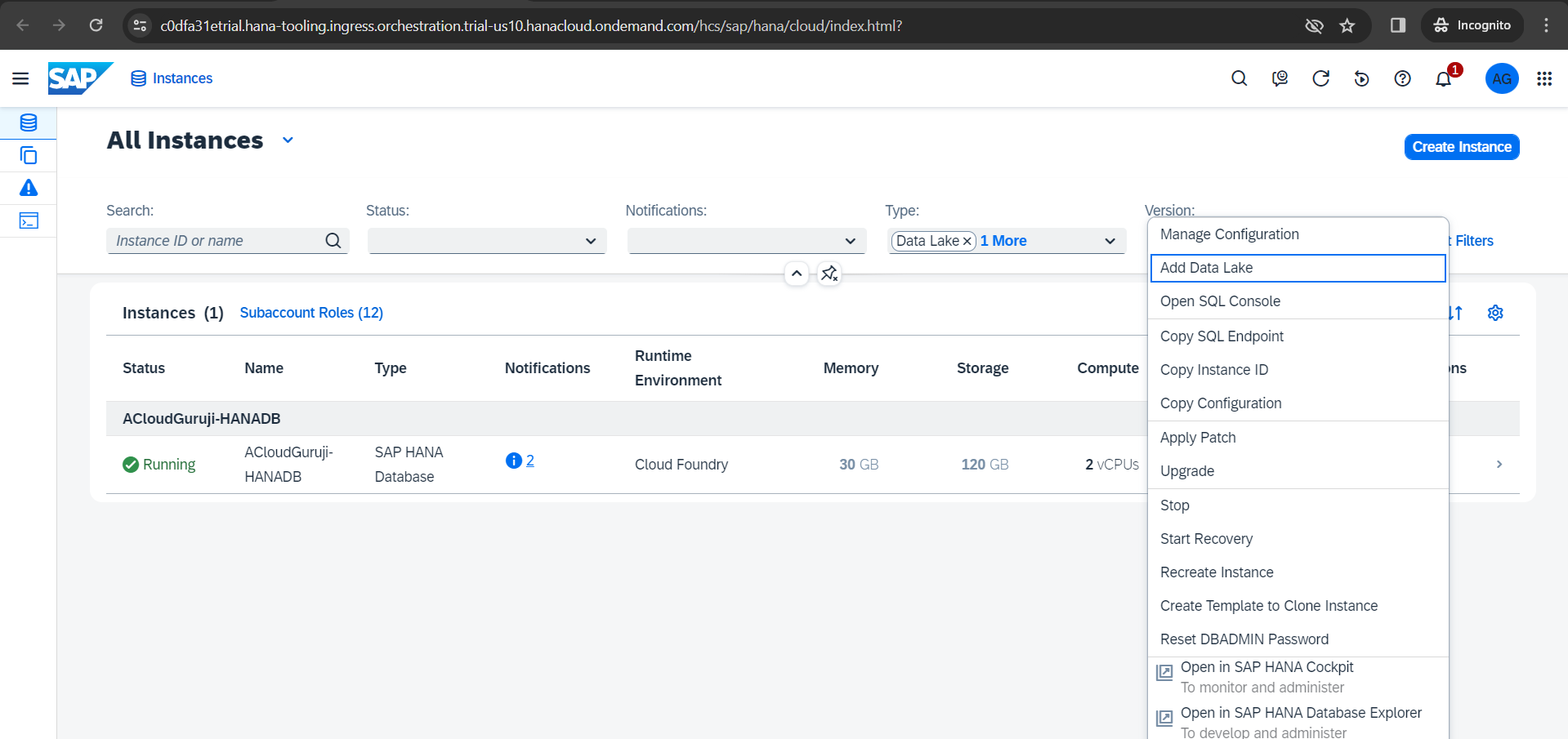Click the Instance ID or name search field
Screen dimensions: 1568x739
point(217,241)
